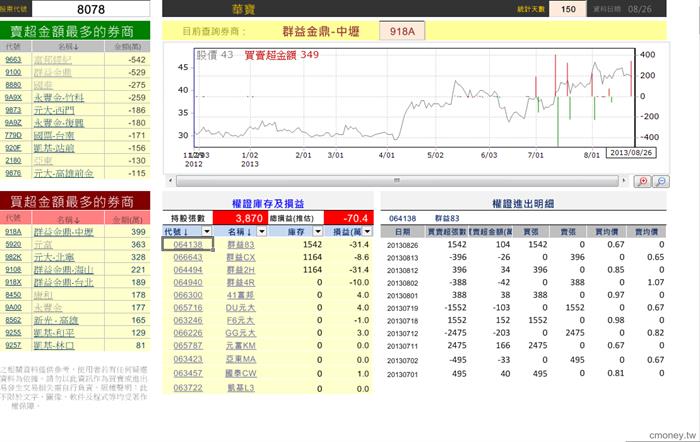
Task: Select the broker code field 918A
Action: tap(402, 31)
